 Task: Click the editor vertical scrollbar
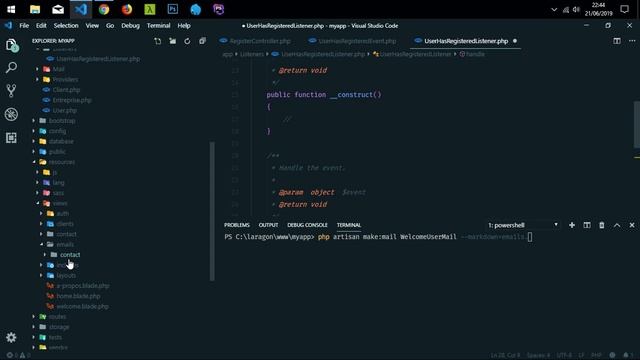(x=636, y=124)
